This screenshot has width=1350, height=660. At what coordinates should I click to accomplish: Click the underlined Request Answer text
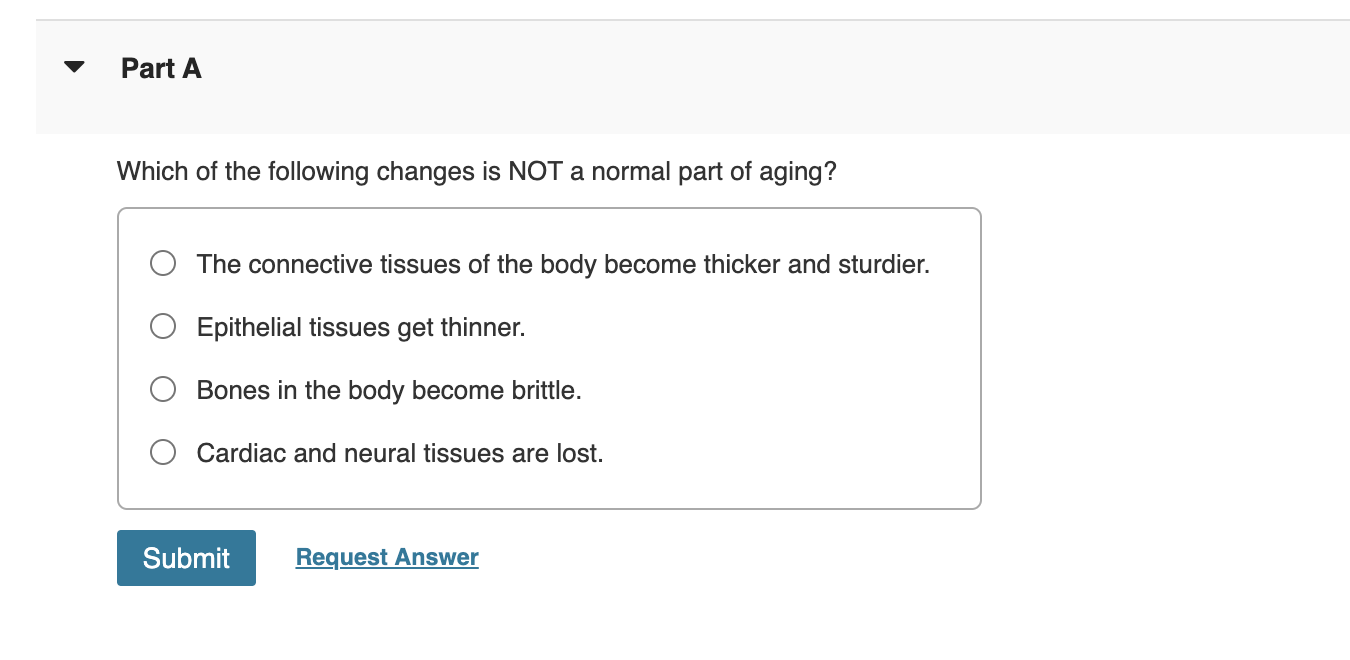(386, 557)
